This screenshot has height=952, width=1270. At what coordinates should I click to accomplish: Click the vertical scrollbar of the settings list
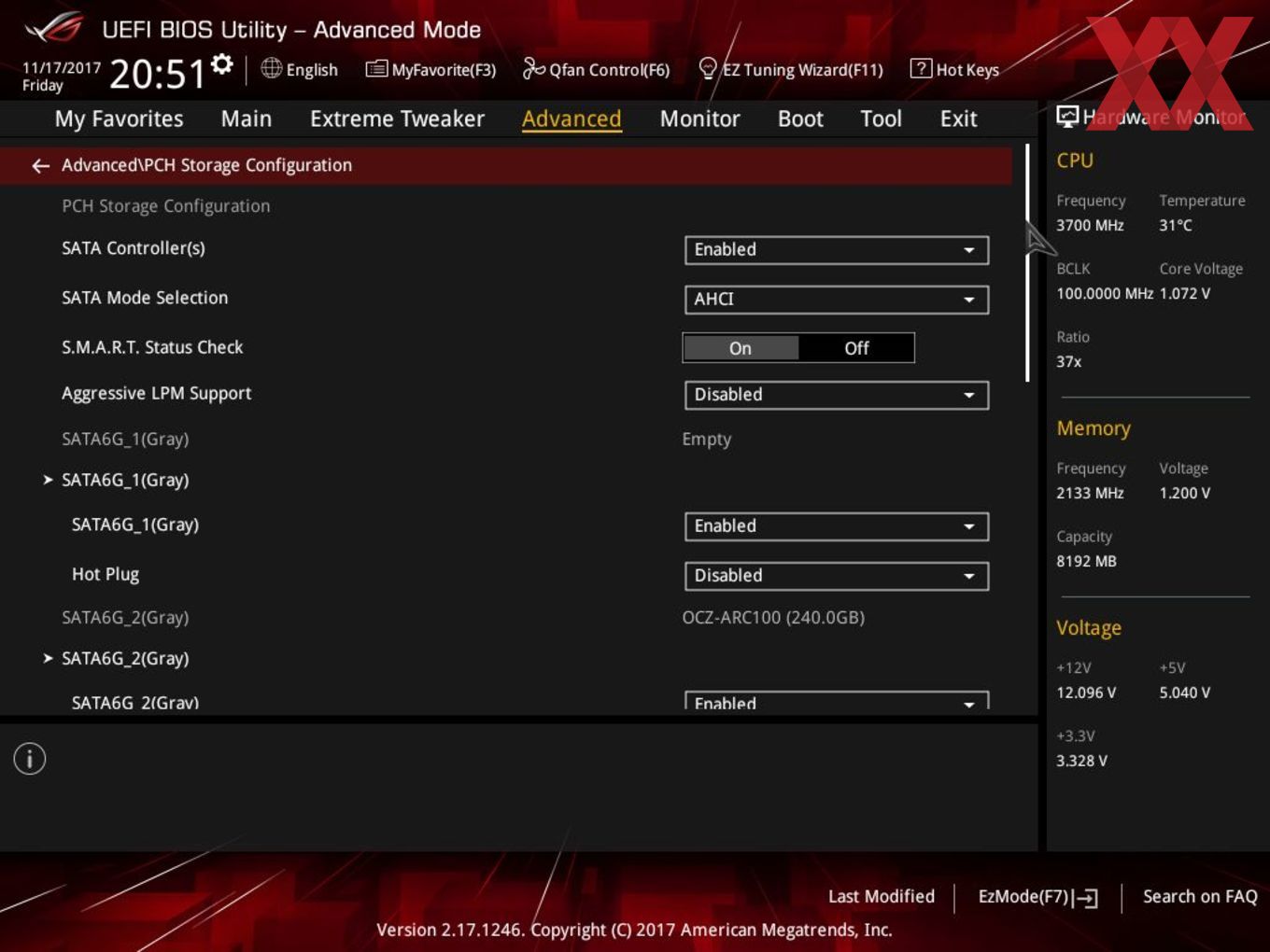coord(1027,263)
